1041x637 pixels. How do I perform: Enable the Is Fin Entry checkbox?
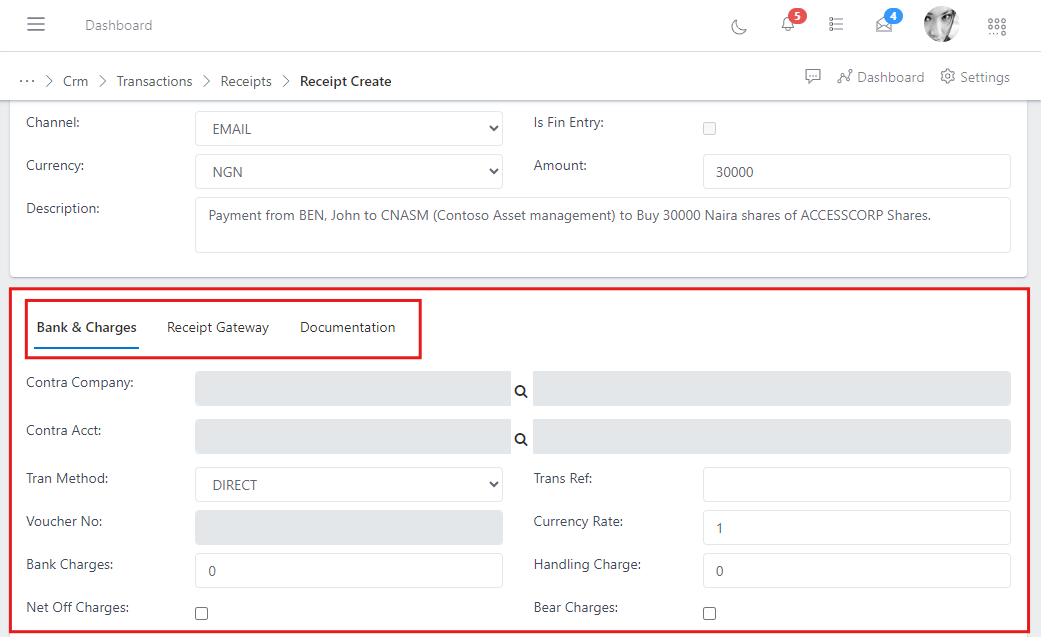pos(709,128)
